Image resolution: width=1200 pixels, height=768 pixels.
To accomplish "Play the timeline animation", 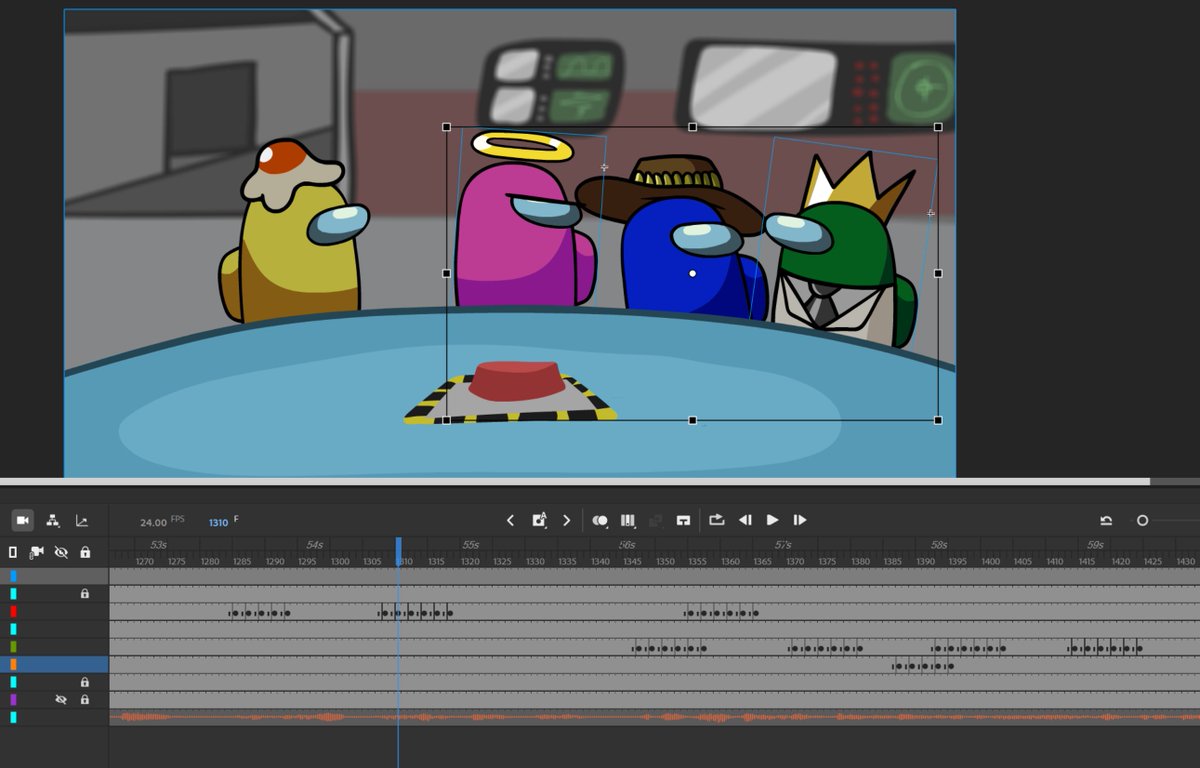I will click(x=772, y=520).
